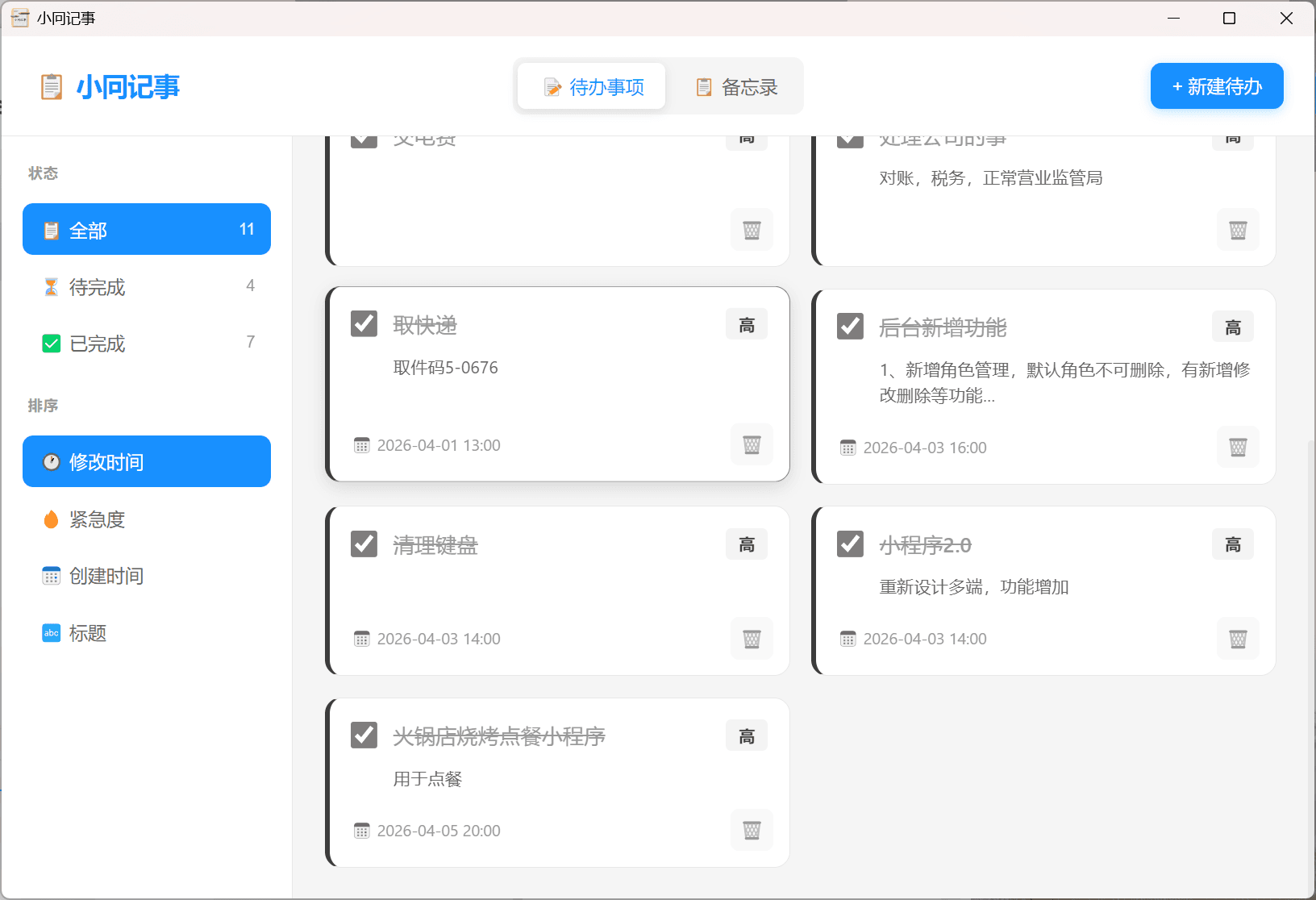
Task: Click the 高 priority tag on 取快递
Action: [747, 324]
